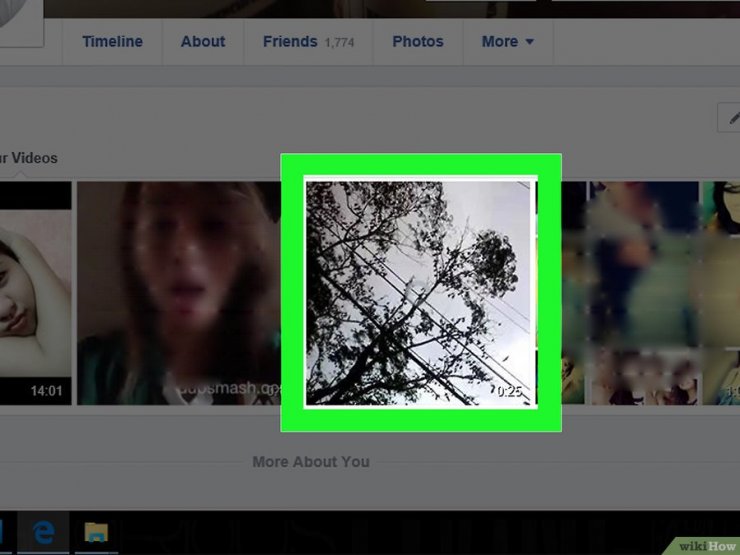Image resolution: width=740 pixels, height=555 pixels.
Task: Open the Friends tab
Action: (290, 42)
